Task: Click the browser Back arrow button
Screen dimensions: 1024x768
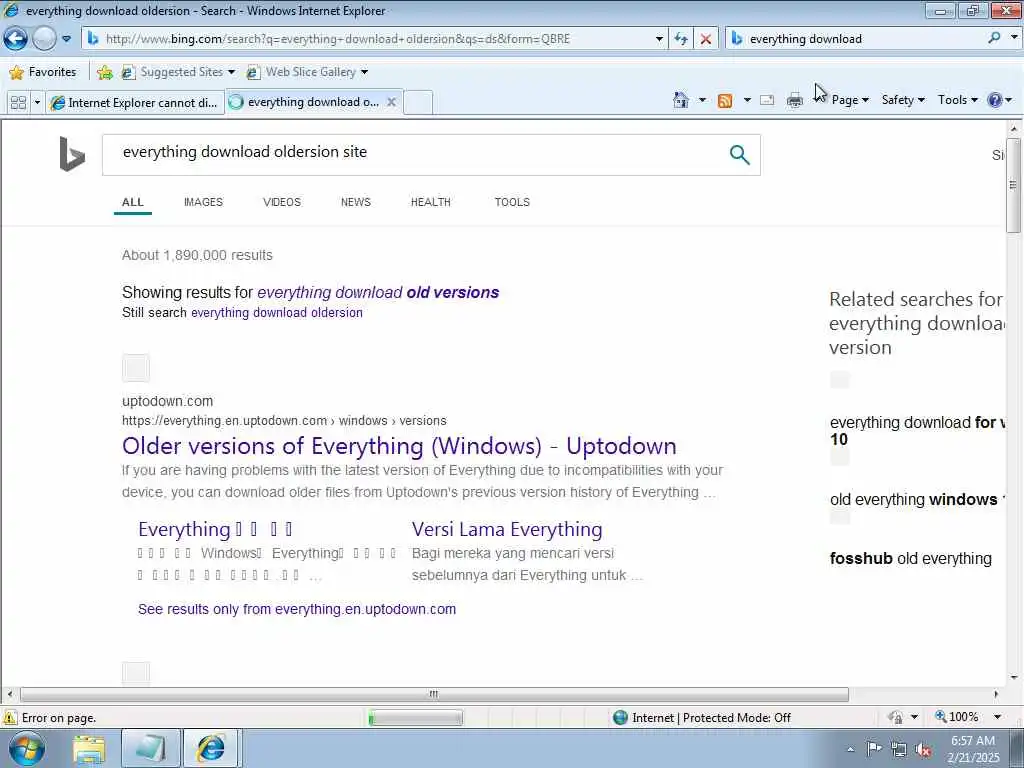Action: click(x=15, y=39)
